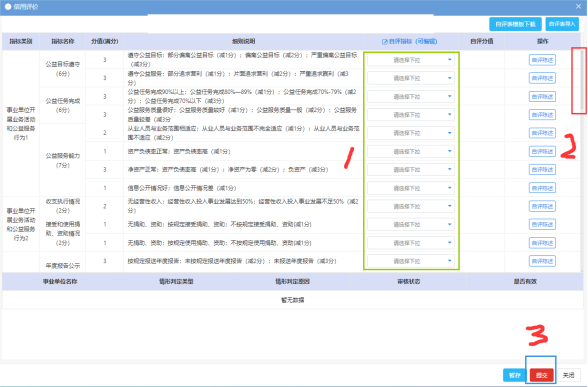Open dropdown for 净资产正常 row
The image size is (588, 387).
pyautogui.click(x=411, y=170)
